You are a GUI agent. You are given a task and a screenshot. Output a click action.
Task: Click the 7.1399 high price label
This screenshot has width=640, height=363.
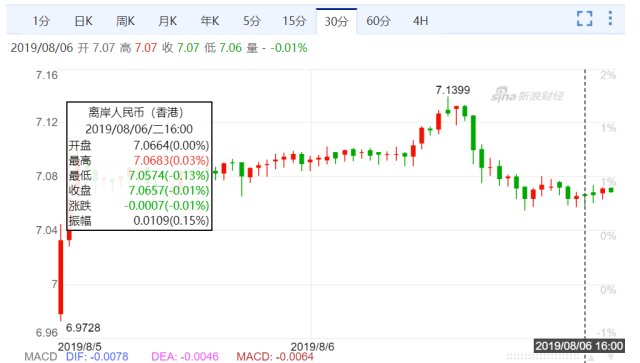pyautogui.click(x=453, y=90)
